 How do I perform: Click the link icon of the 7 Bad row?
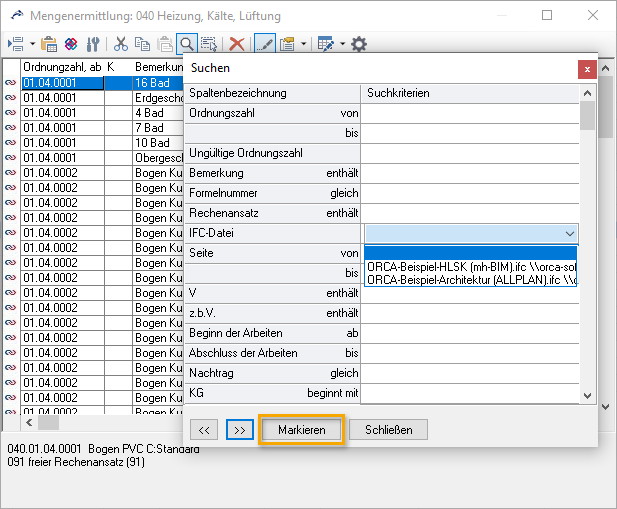[11, 128]
